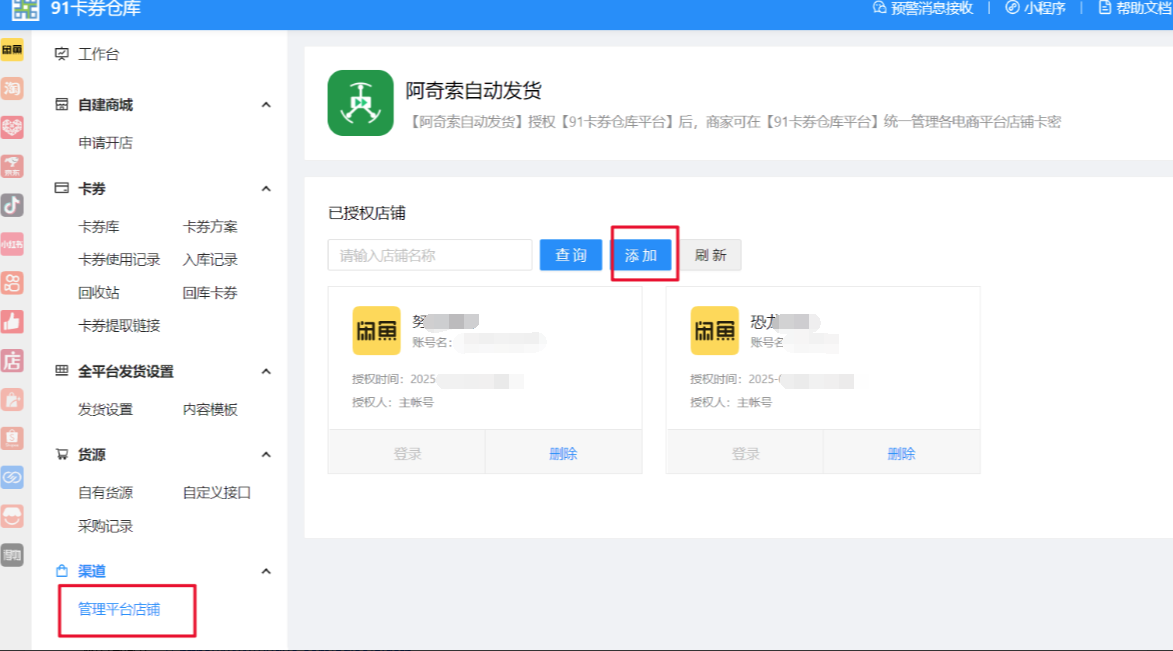Click the 货源 cart icon
Viewport: 1173px width, 651px height.
[x=62, y=454]
